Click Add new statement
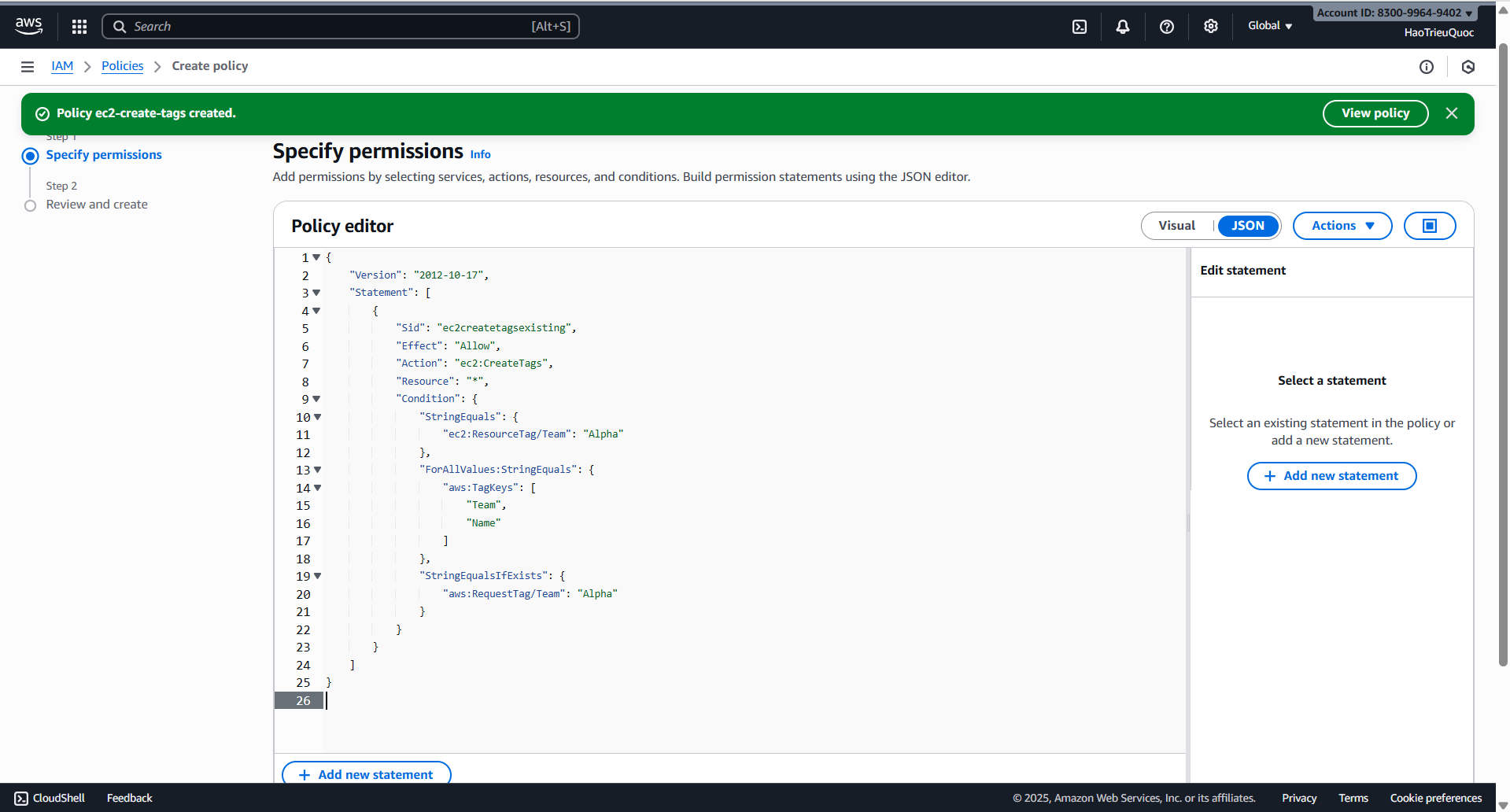This screenshot has width=1510, height=812. tap(1331, 475)
